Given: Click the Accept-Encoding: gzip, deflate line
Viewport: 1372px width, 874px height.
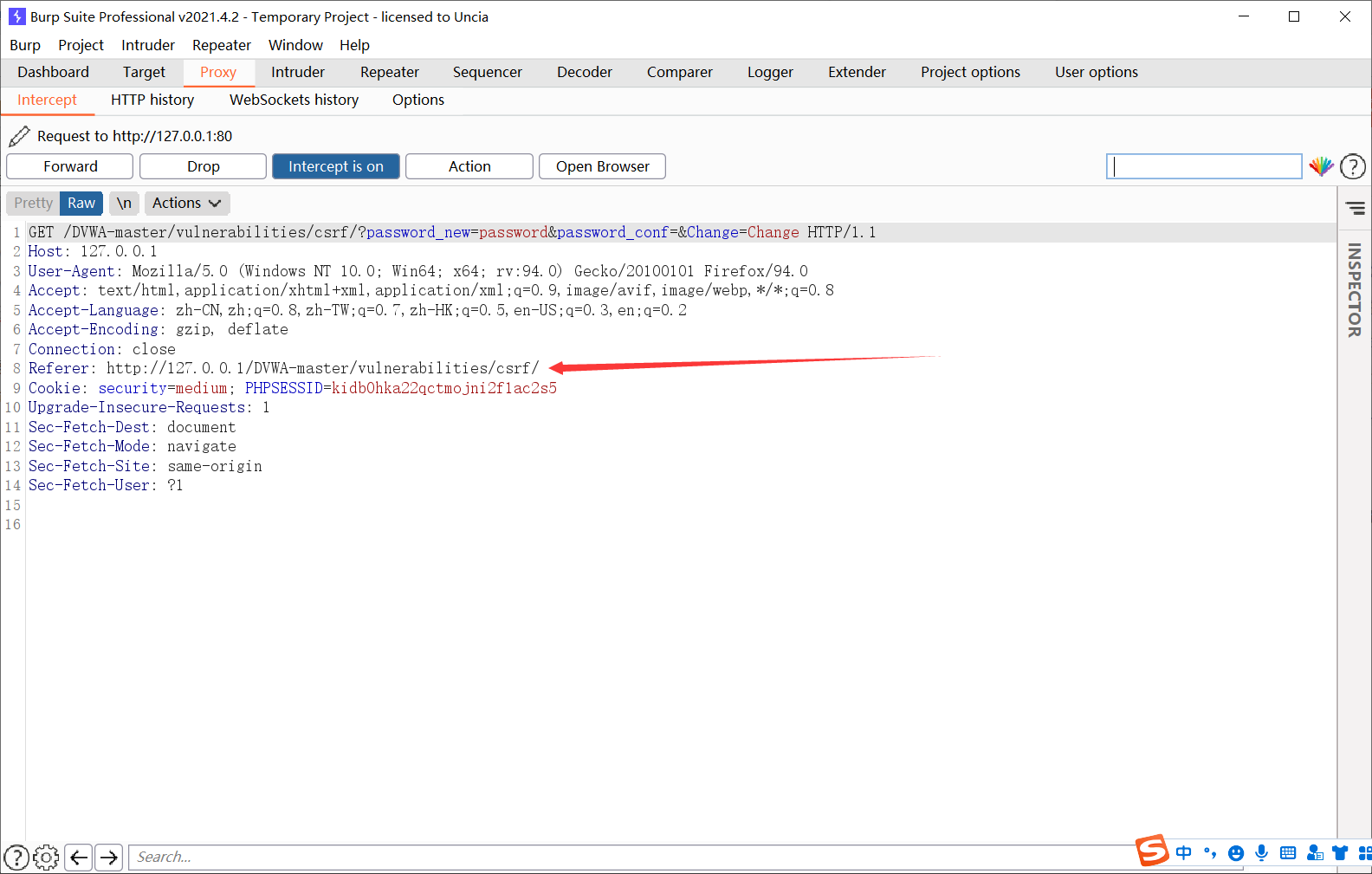Looking at the screenshot, I should pyautogui.click(x=159, y=329).
